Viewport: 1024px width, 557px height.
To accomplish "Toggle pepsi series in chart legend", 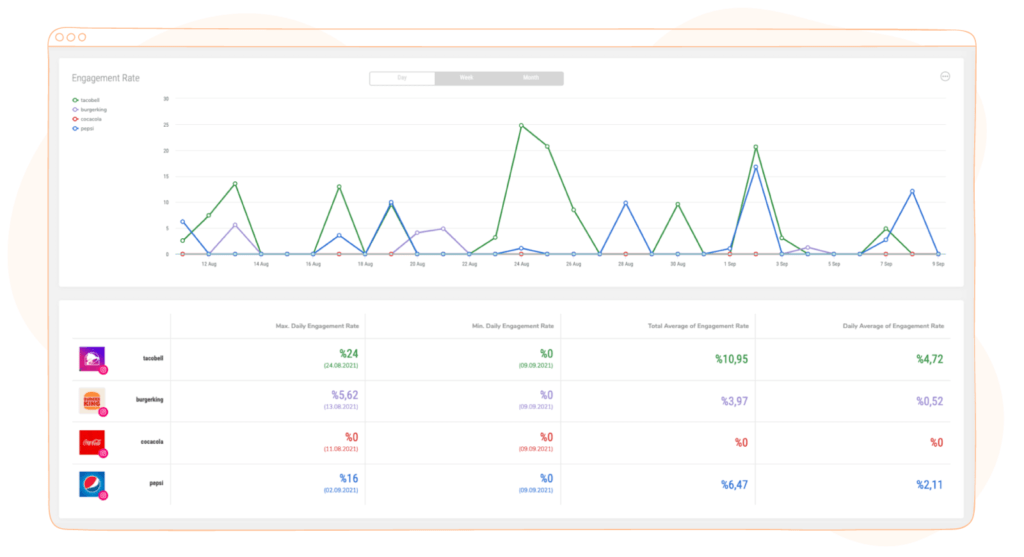I will tap(83, 129).
